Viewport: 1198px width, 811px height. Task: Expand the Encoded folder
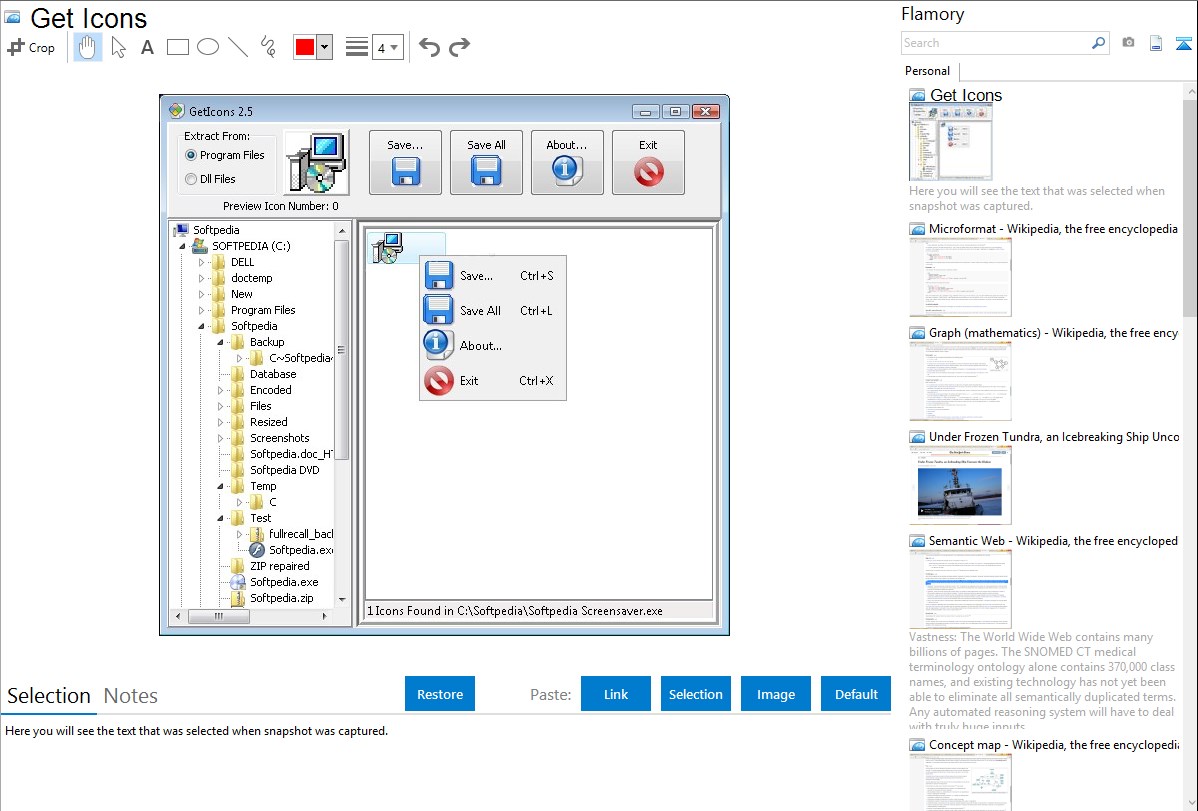220,390
